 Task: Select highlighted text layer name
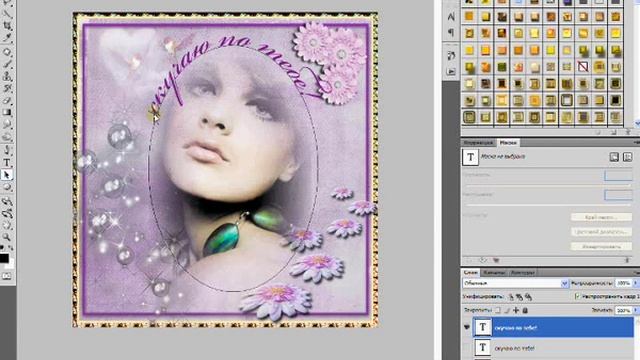[515, 328]
